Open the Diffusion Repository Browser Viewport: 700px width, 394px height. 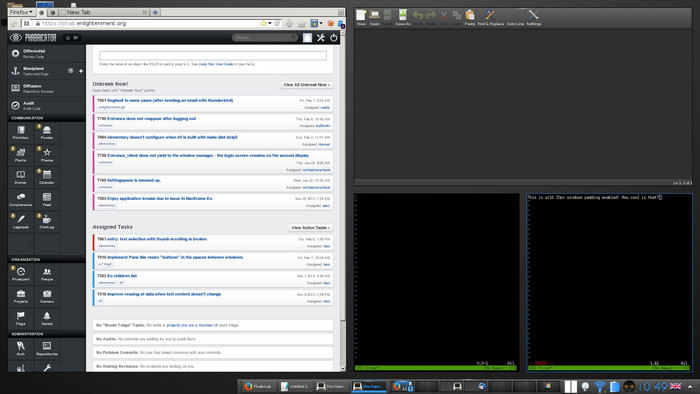[46, 88]
